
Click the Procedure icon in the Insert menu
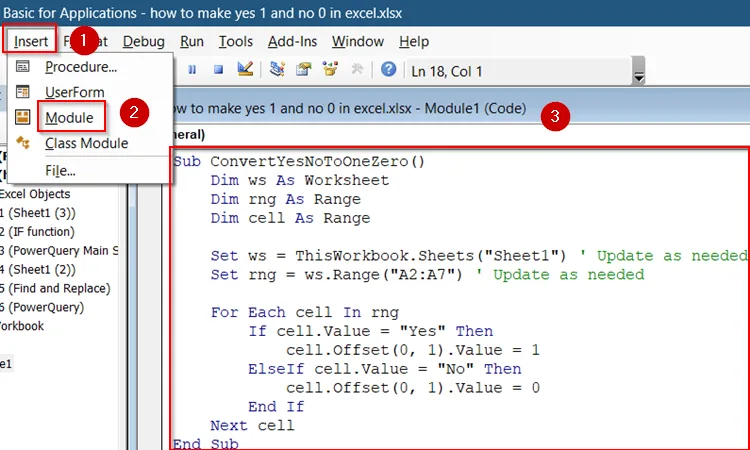point(22,66)
